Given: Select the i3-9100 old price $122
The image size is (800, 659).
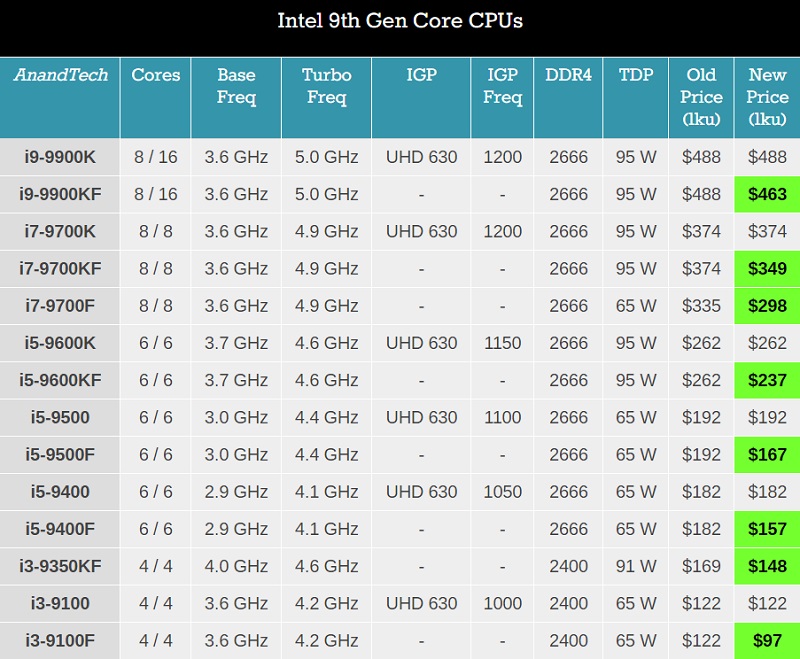Looking at the screenshot, I should point(701,604).
